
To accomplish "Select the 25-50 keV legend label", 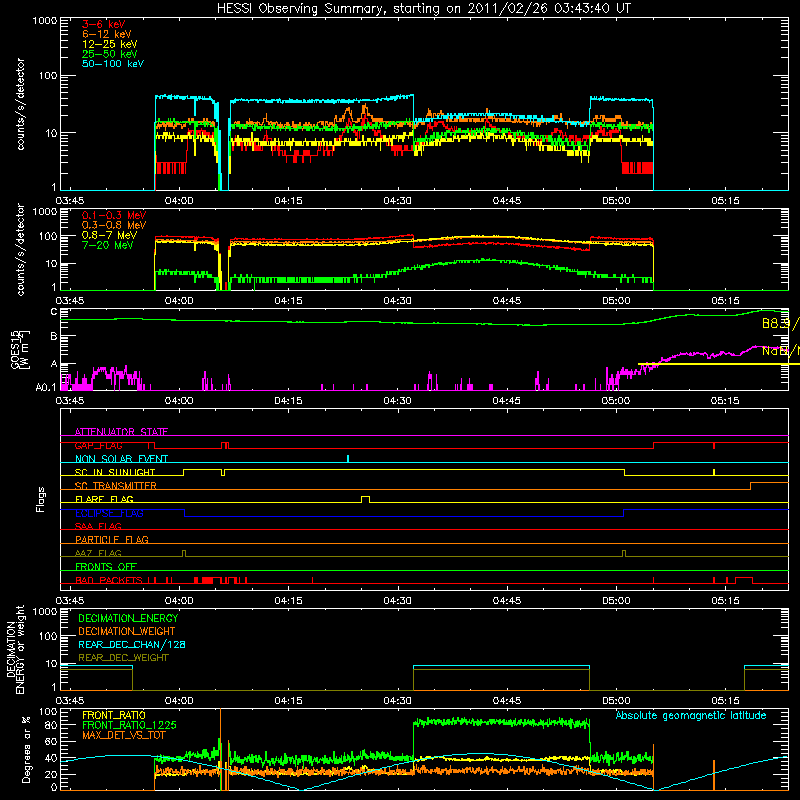I will [110, 54].
